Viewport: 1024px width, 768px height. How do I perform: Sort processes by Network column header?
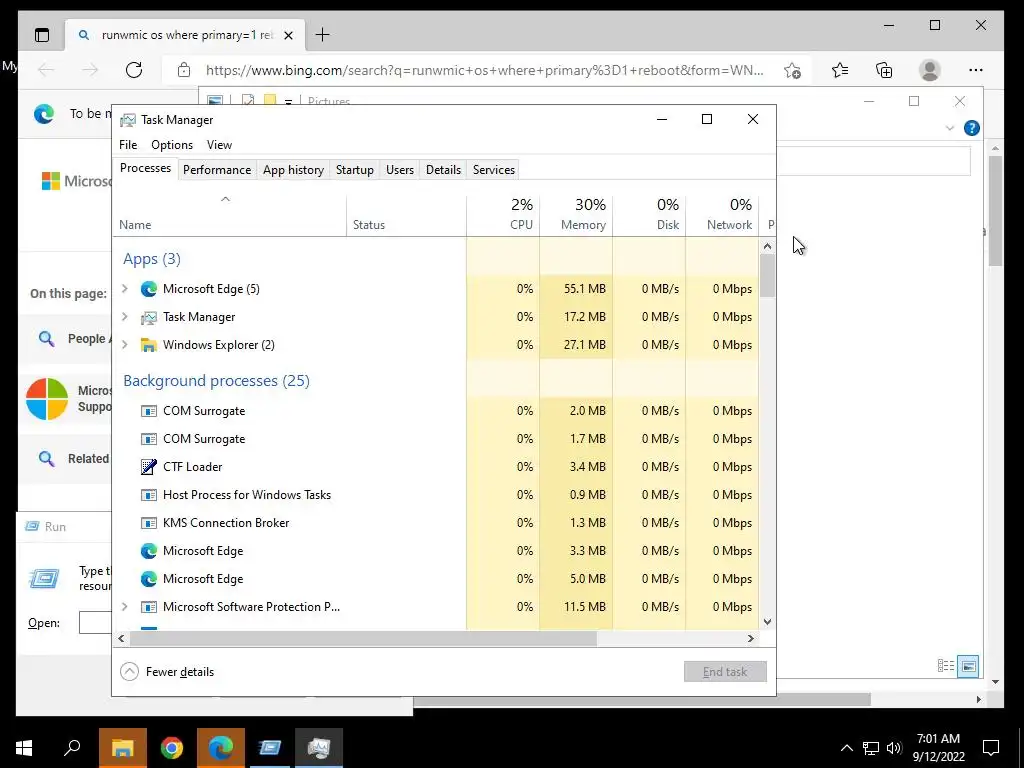[x=722, y=215]
